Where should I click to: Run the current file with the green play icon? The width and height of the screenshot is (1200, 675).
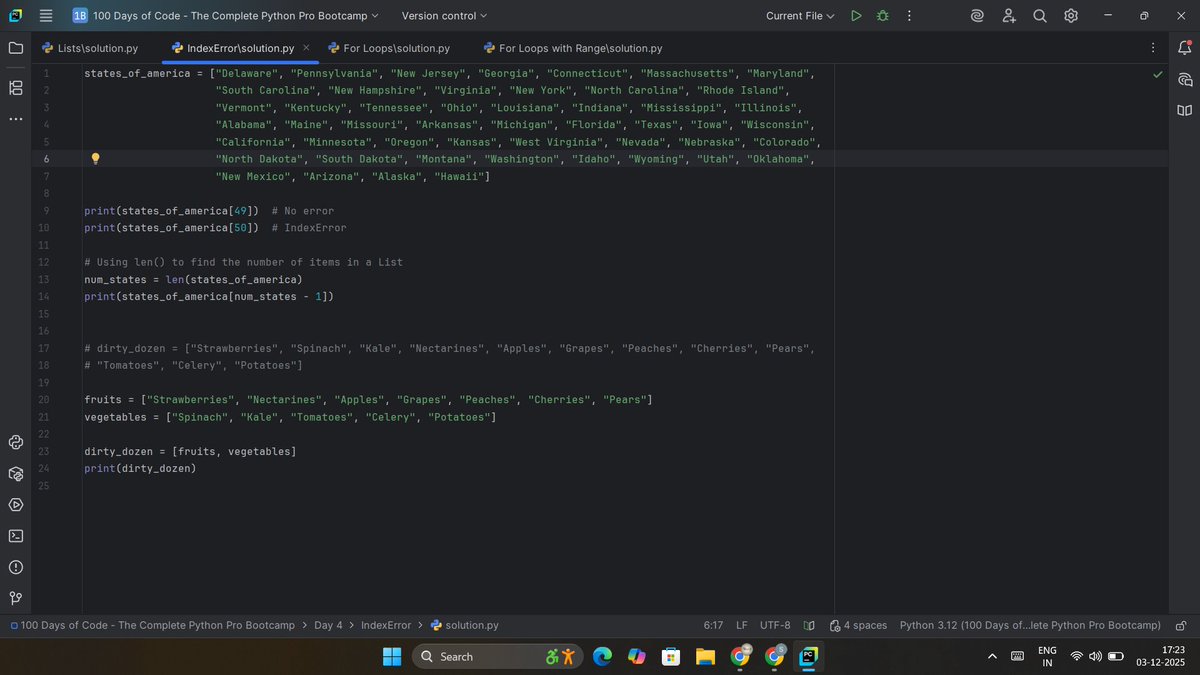[x=856, y=16]
